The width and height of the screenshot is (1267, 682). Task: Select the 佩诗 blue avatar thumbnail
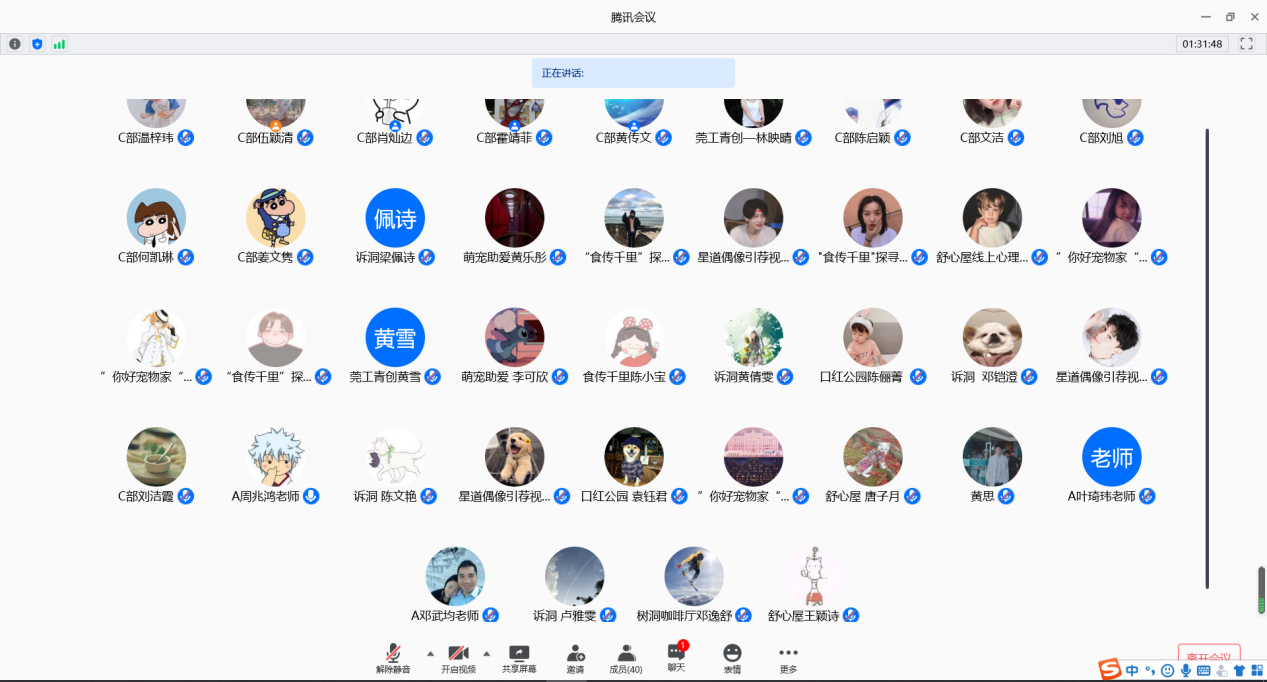pos(395,218)
